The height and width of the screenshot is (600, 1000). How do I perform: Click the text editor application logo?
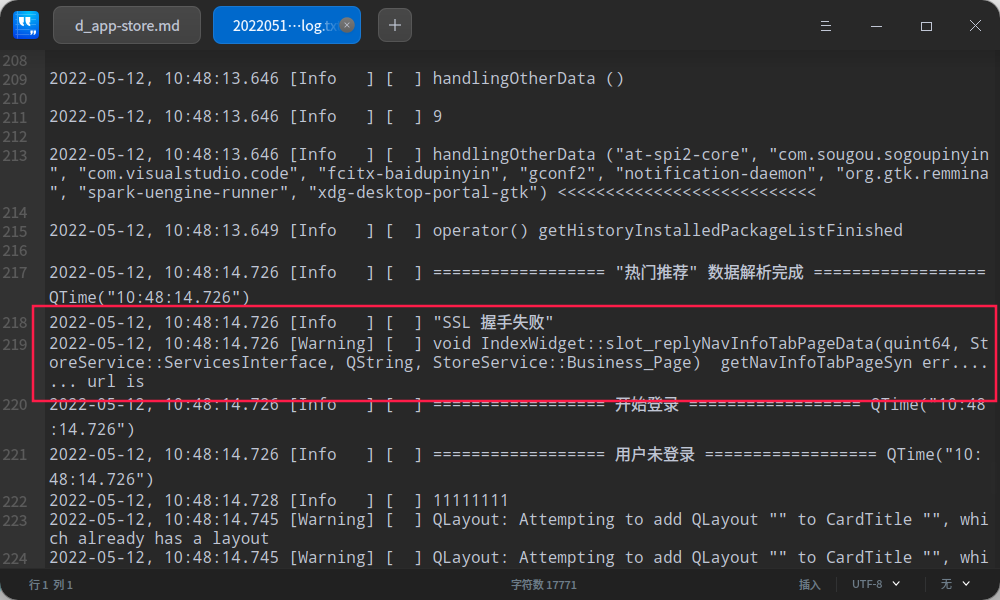tap(26, 25)
